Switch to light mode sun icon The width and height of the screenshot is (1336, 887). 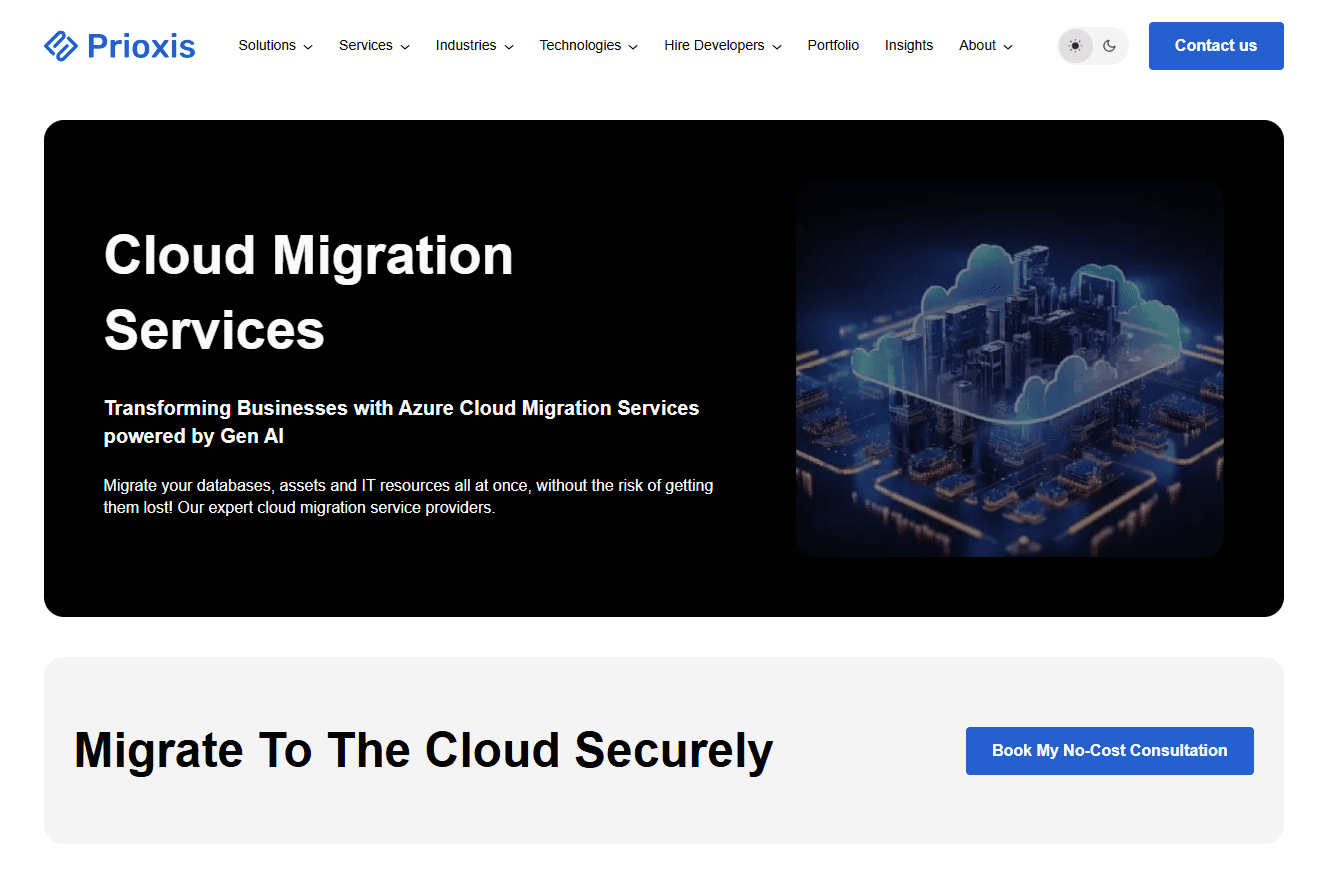(x=1075, y=46)
